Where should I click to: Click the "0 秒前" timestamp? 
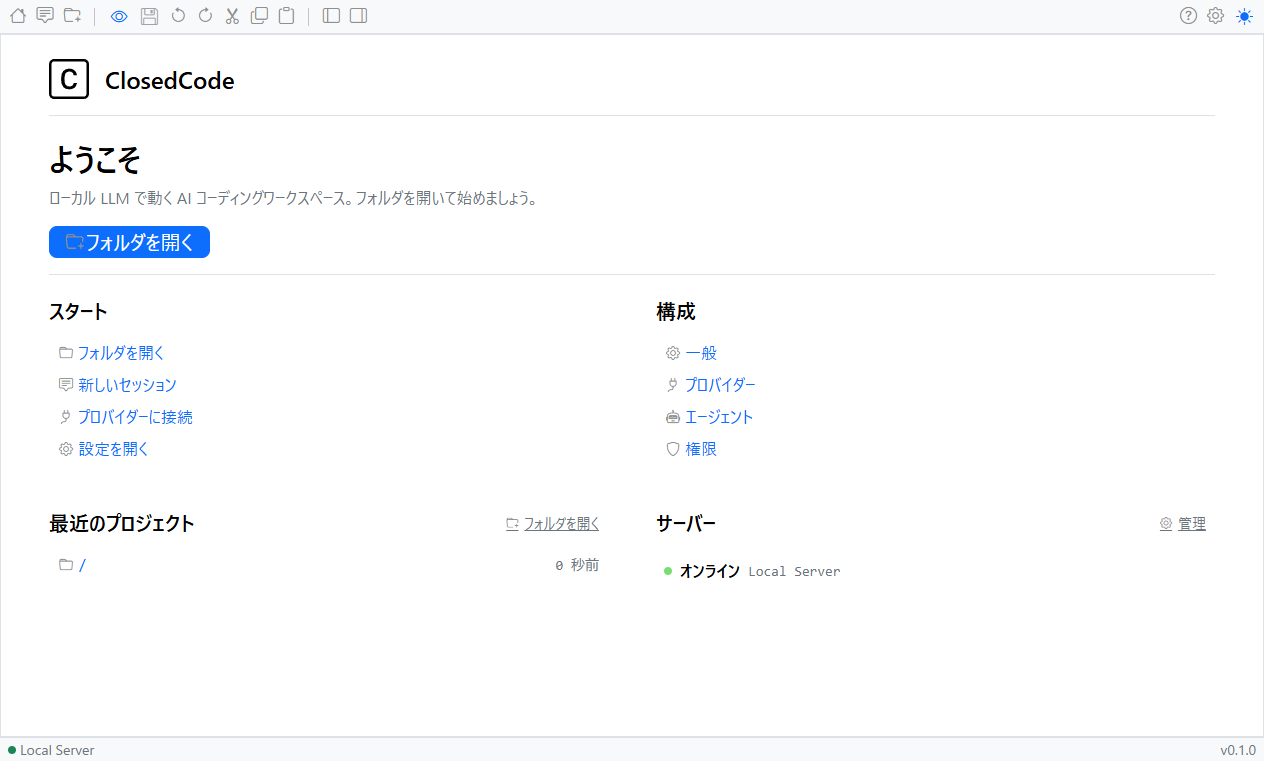[x=577, y=565]
